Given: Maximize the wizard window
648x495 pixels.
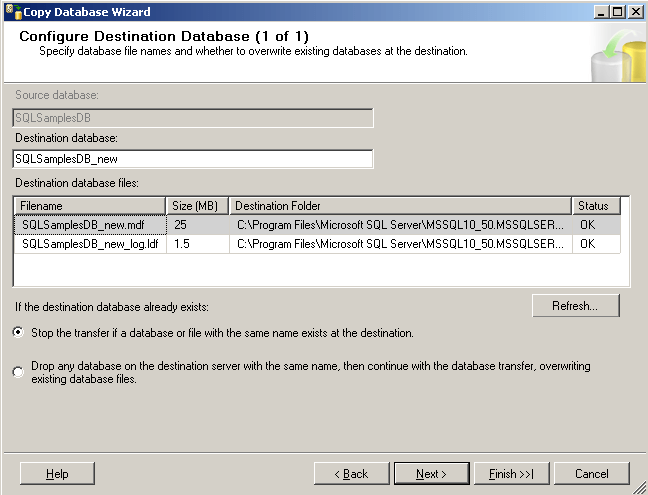Looking at the screenshot, I should click(x=617, y=12).
